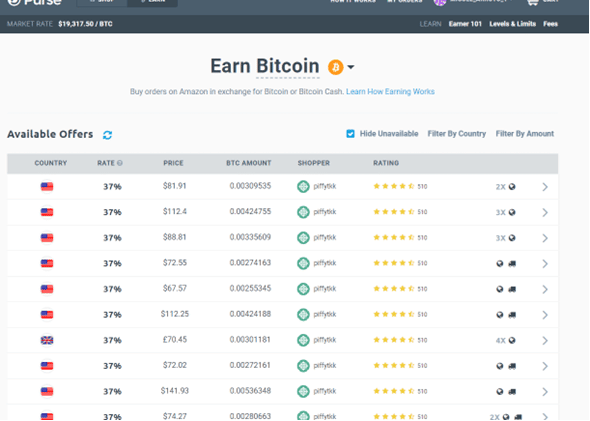This screenshot has width=590, height=421.
Task: Open Learn How Earning Works link
Action: click(x=390, y=91)
